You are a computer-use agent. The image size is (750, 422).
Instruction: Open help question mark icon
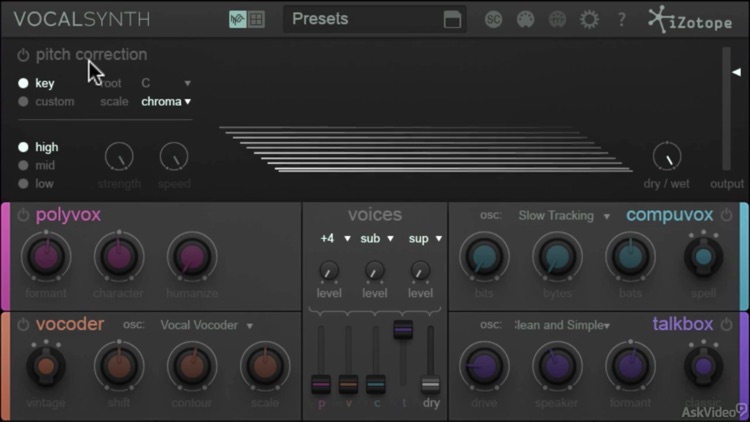pos(621,19)
